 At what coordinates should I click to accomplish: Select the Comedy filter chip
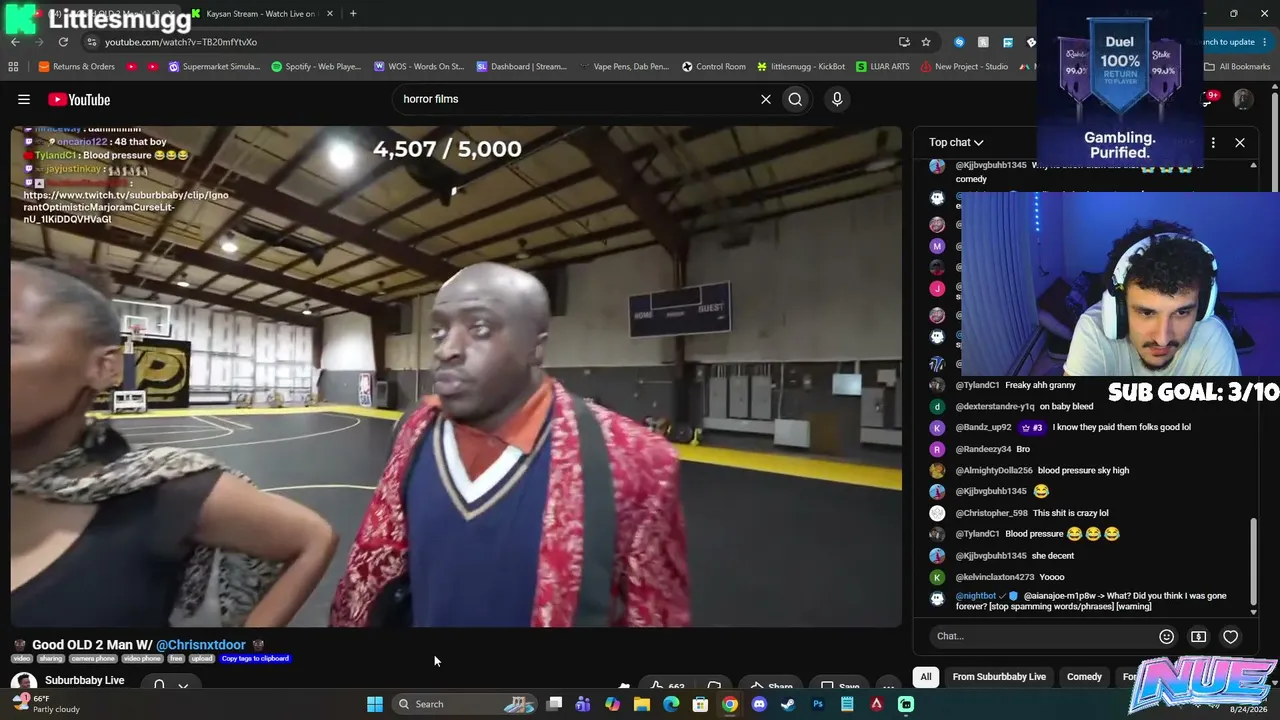(x=1084, y=677)
